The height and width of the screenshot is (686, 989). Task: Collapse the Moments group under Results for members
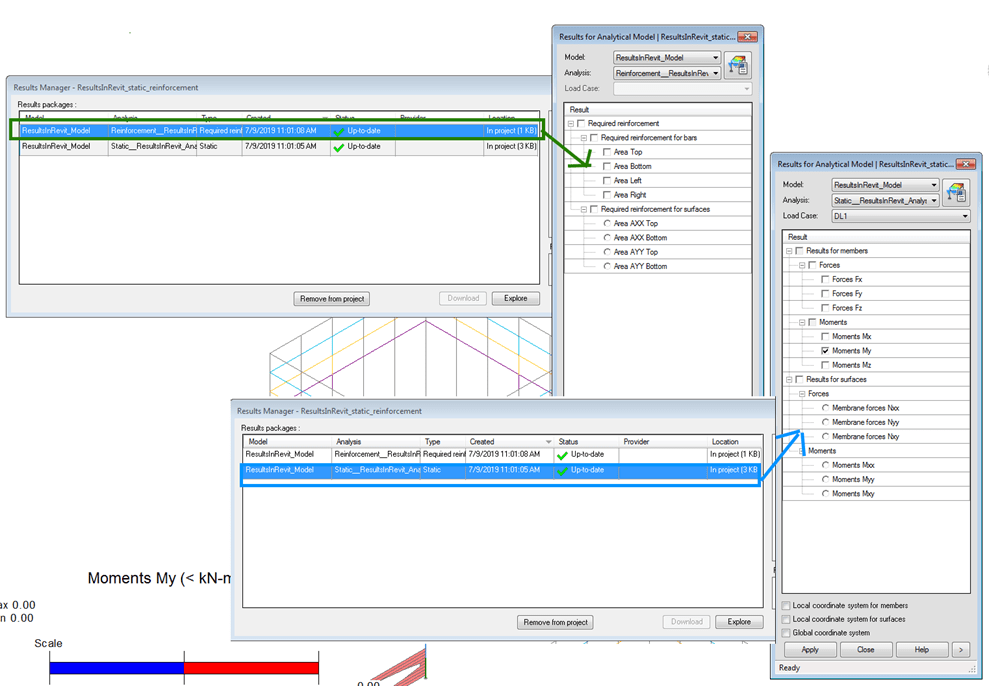pyautogui.click(x=801, y=322)
